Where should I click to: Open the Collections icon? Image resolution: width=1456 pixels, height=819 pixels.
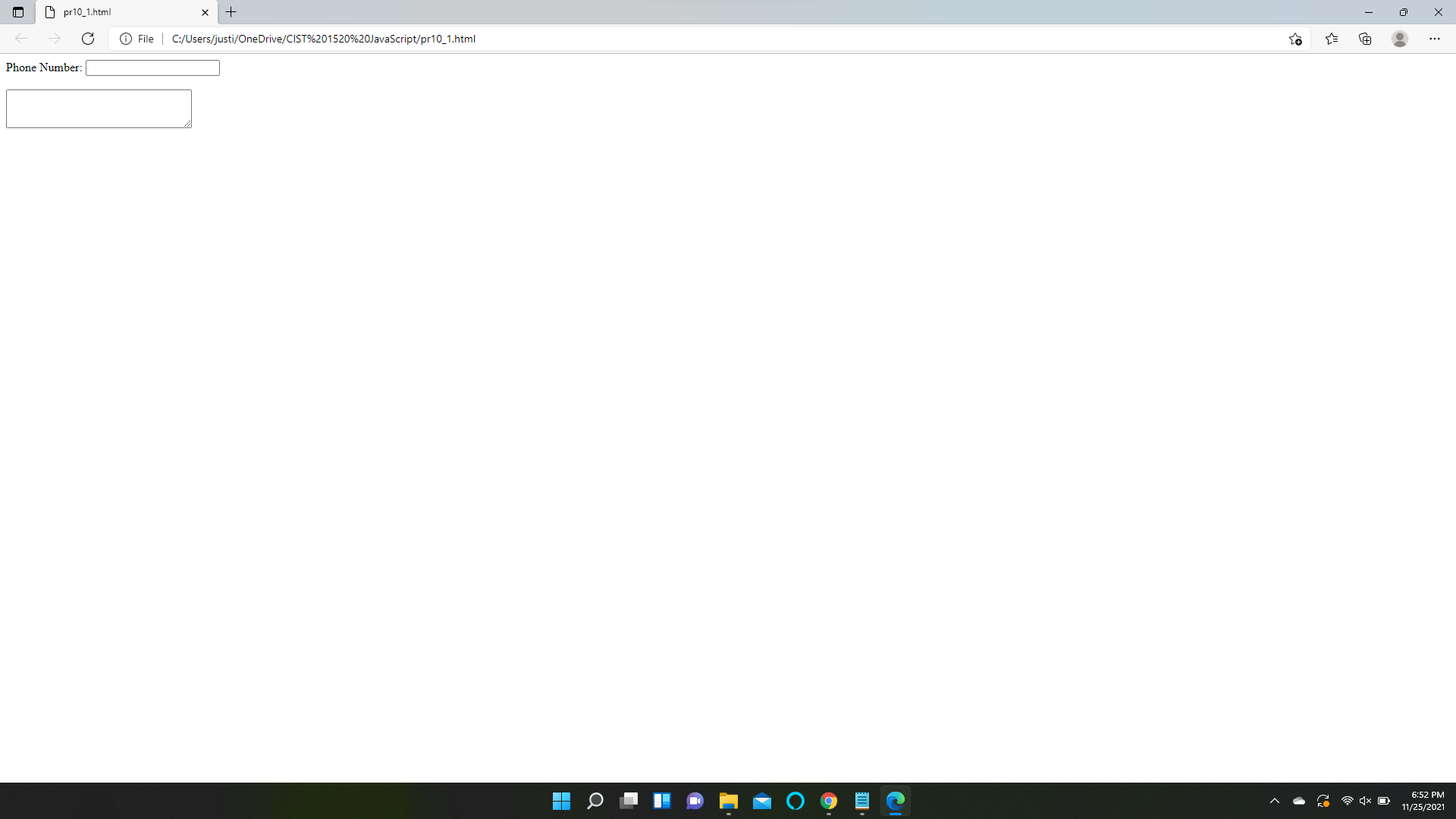tap(1365, 39)
